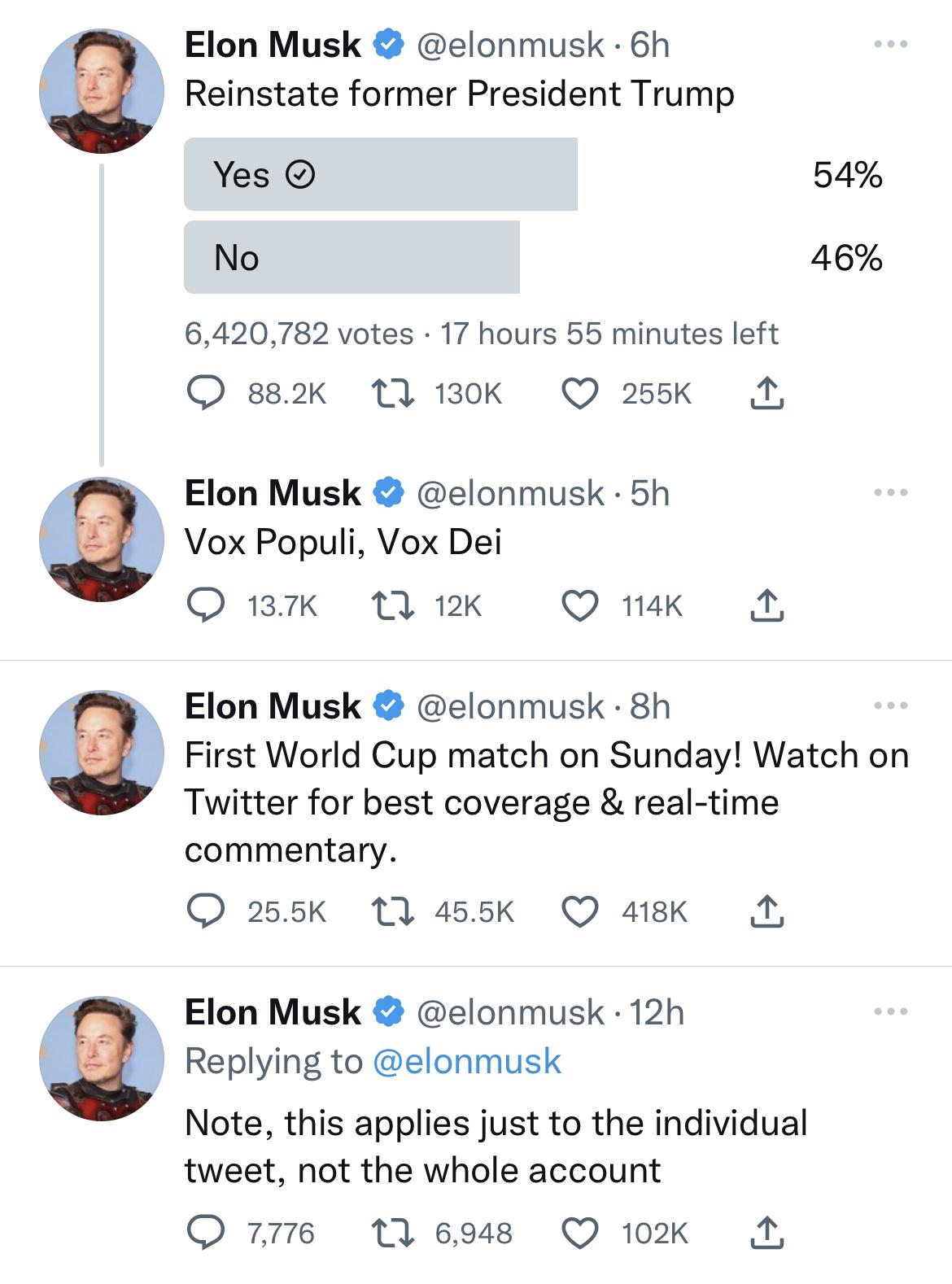Open three-dot menu on World Cup tweet
Image resolution: width=952 pixels, height=1284 pixels.
click(x=890, y=705)
